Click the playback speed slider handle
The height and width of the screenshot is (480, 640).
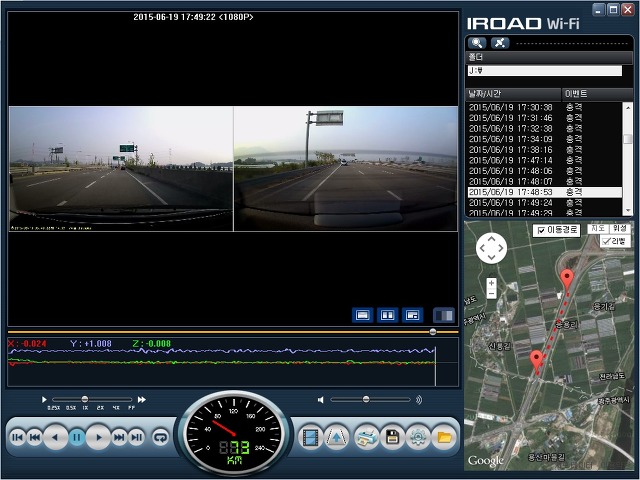point(84,399)
